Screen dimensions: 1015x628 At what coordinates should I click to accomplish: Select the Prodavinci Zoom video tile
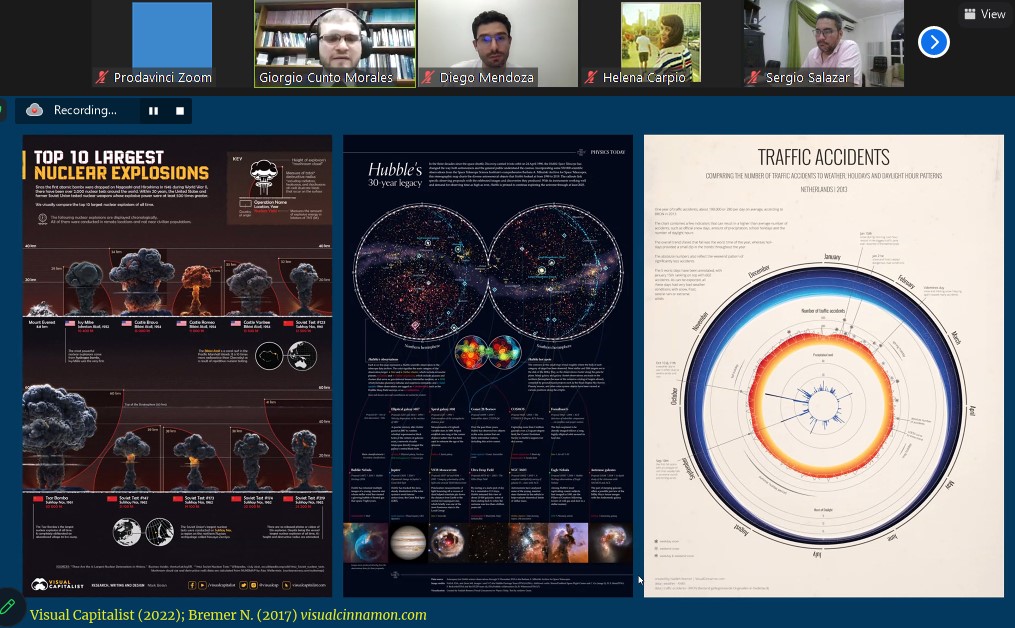point(172,43)
